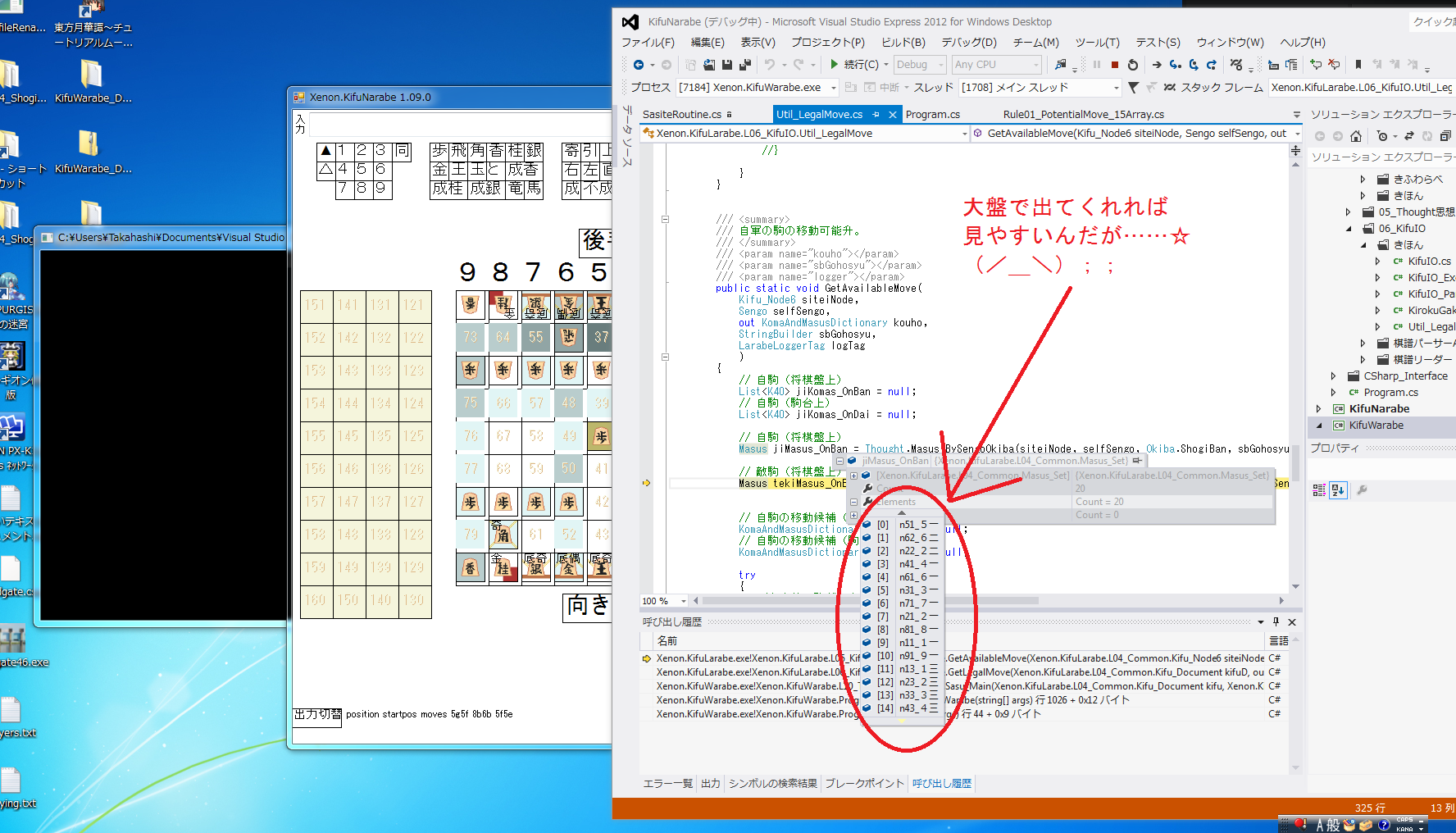Viewport: 1456px width, 833px height.
Task: Open the 編集(E) menu
Action: coord(708,43)
